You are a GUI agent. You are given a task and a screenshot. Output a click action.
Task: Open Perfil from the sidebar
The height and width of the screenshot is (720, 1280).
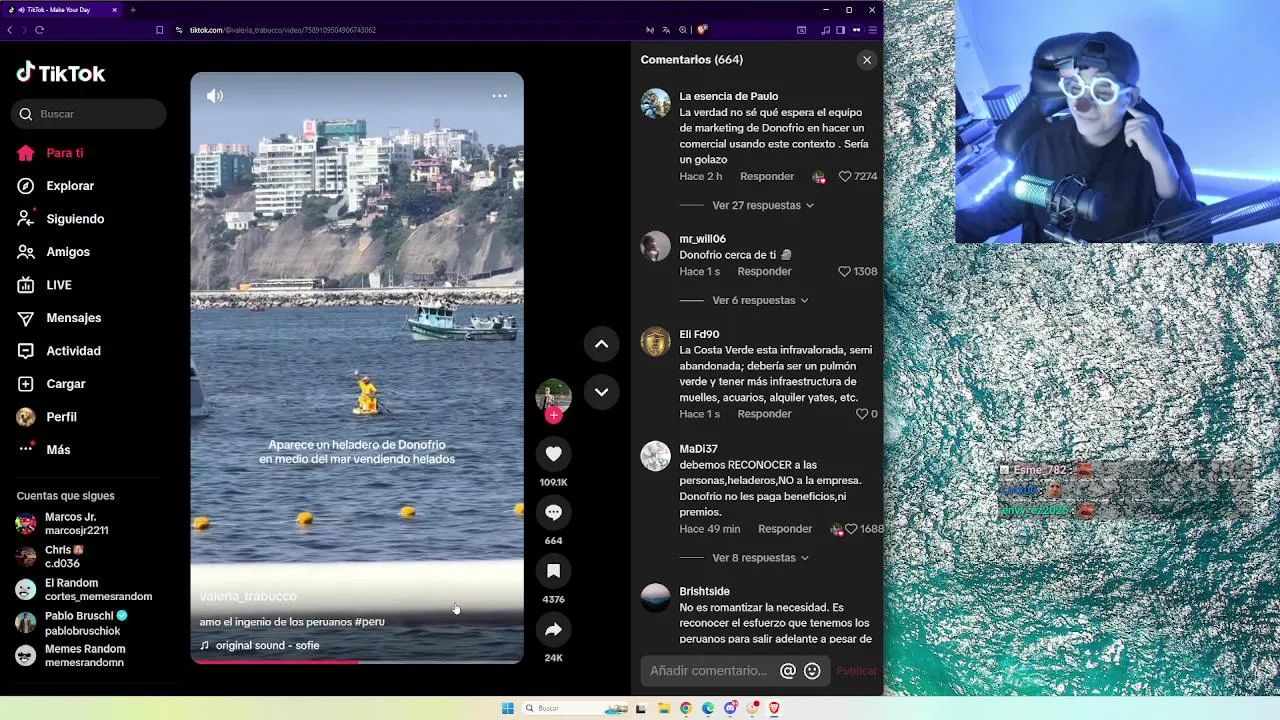coord(47,417)
